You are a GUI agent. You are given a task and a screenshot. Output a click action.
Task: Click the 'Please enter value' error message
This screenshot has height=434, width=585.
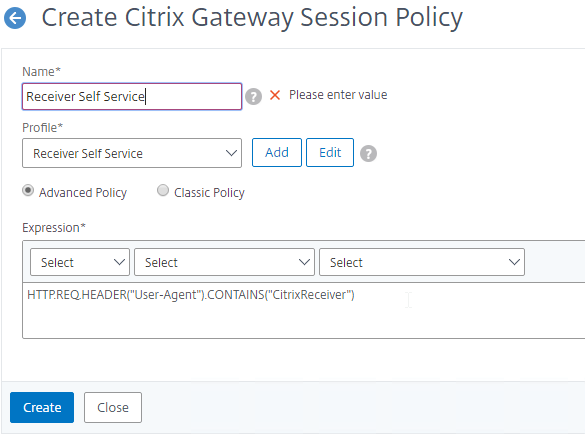(x=338, y=95)
